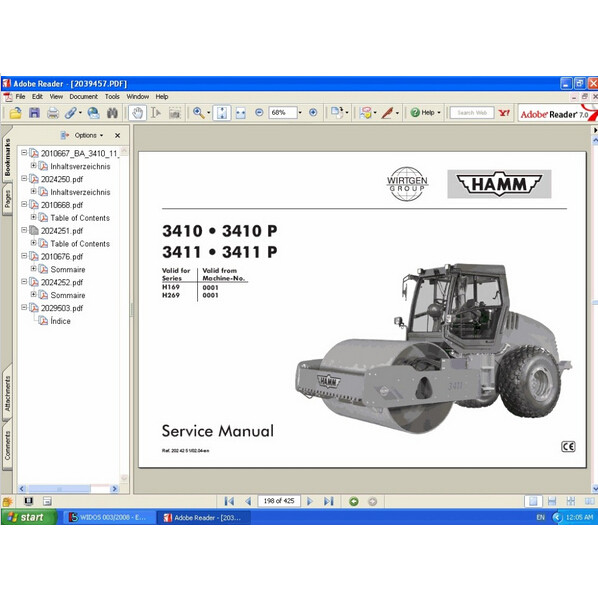Click the zoom percentage field

coord(283,113)
